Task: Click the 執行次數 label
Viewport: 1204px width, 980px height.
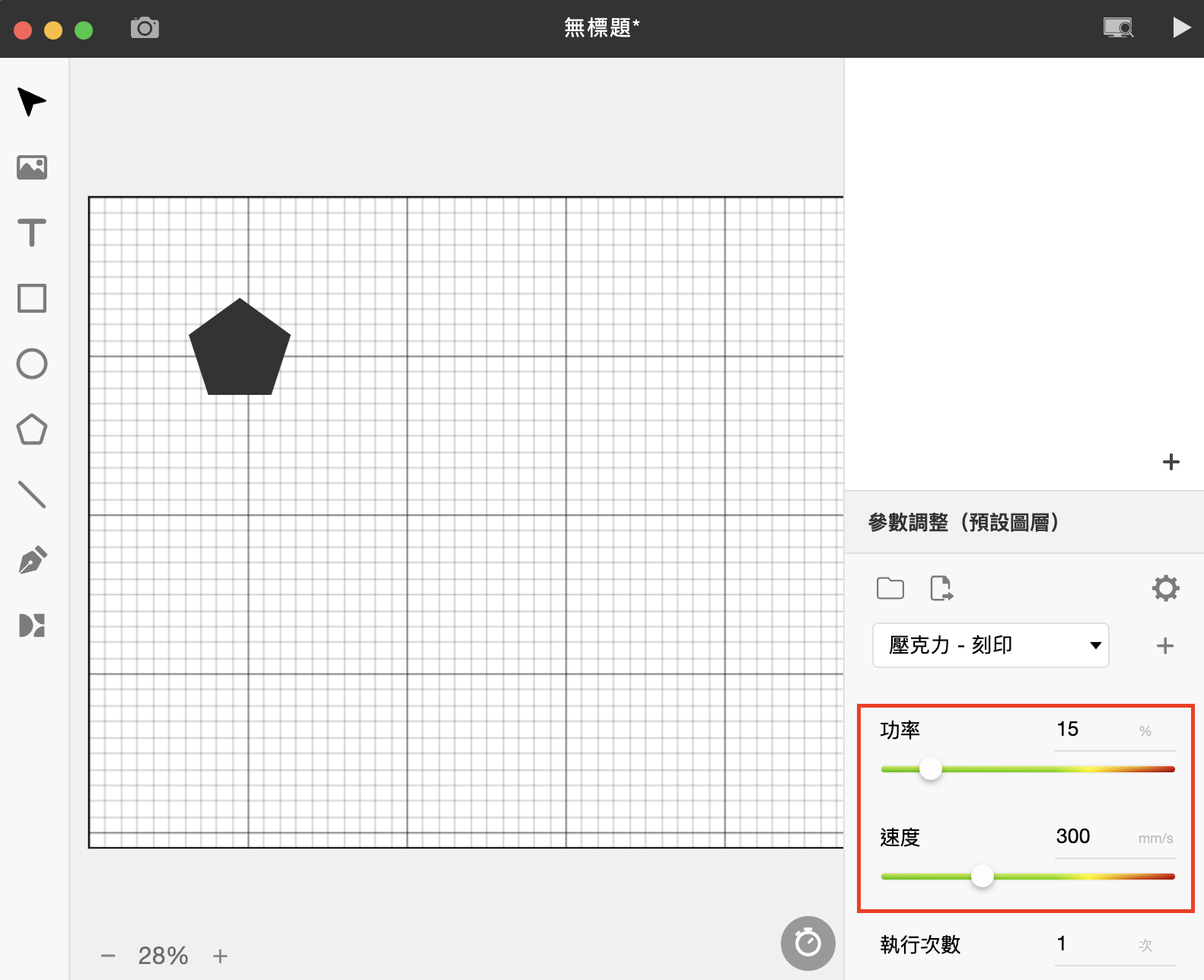Action: pyautogui.click(x=920, y=945)
